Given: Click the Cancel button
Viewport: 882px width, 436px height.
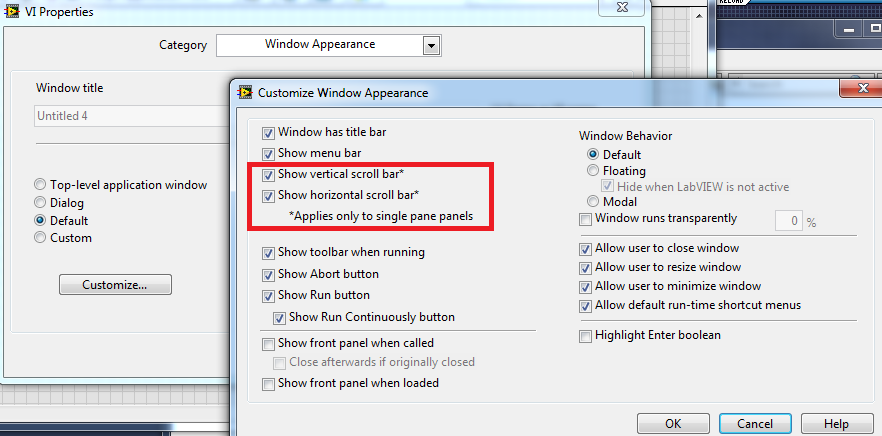Looking at the screenshot, I should [x=753, y=423].
